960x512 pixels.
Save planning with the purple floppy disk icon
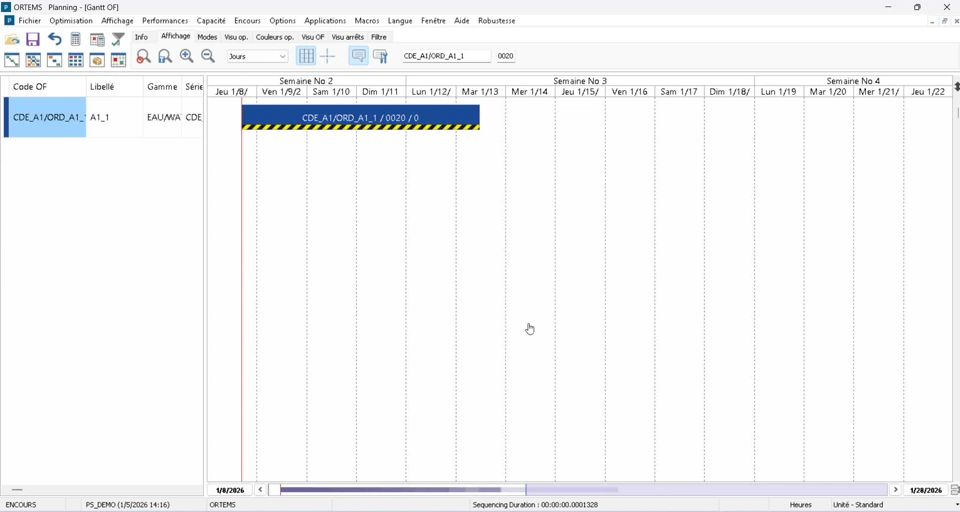33,40
